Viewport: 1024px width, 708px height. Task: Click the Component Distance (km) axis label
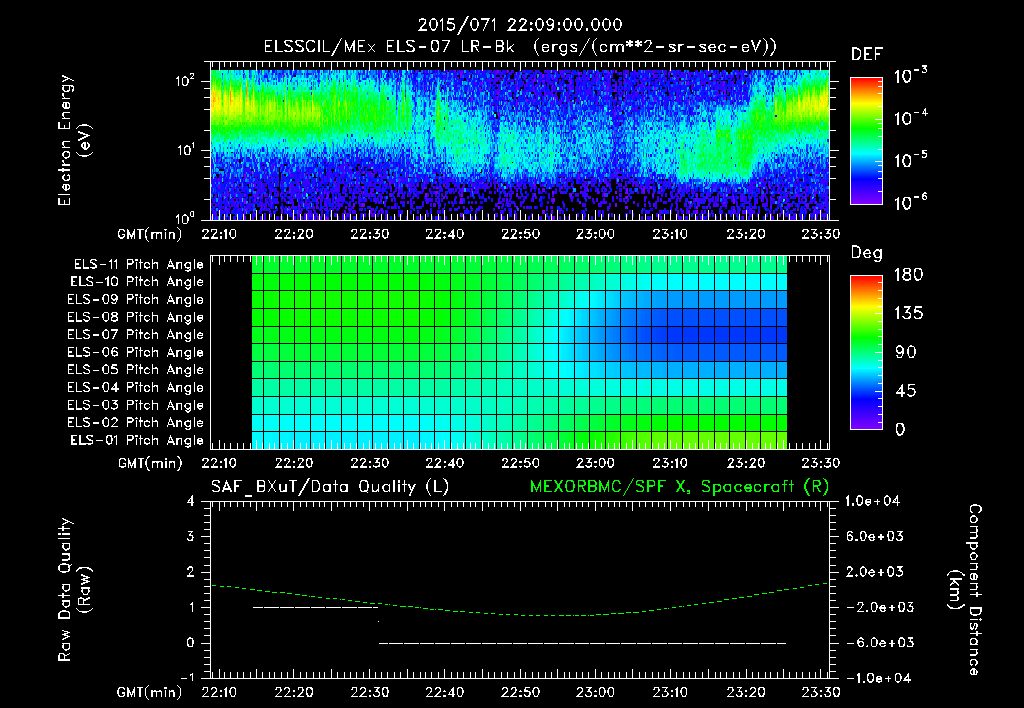click(965, 589)
